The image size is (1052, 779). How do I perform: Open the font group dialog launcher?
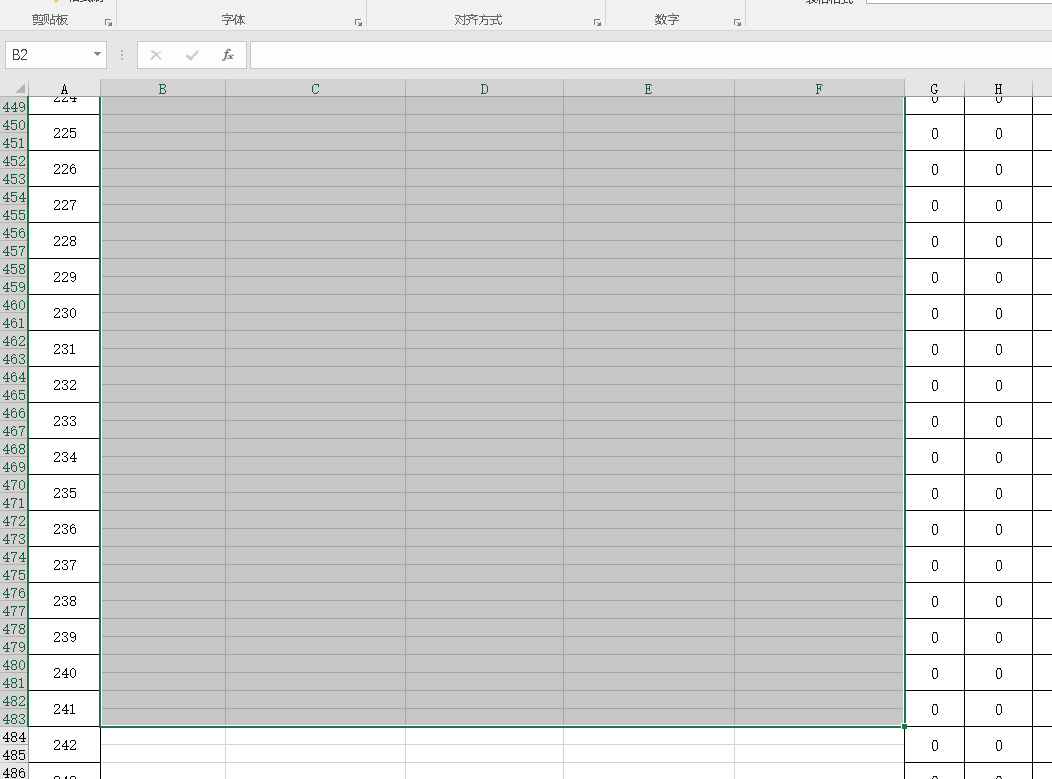tap(358, 23)
